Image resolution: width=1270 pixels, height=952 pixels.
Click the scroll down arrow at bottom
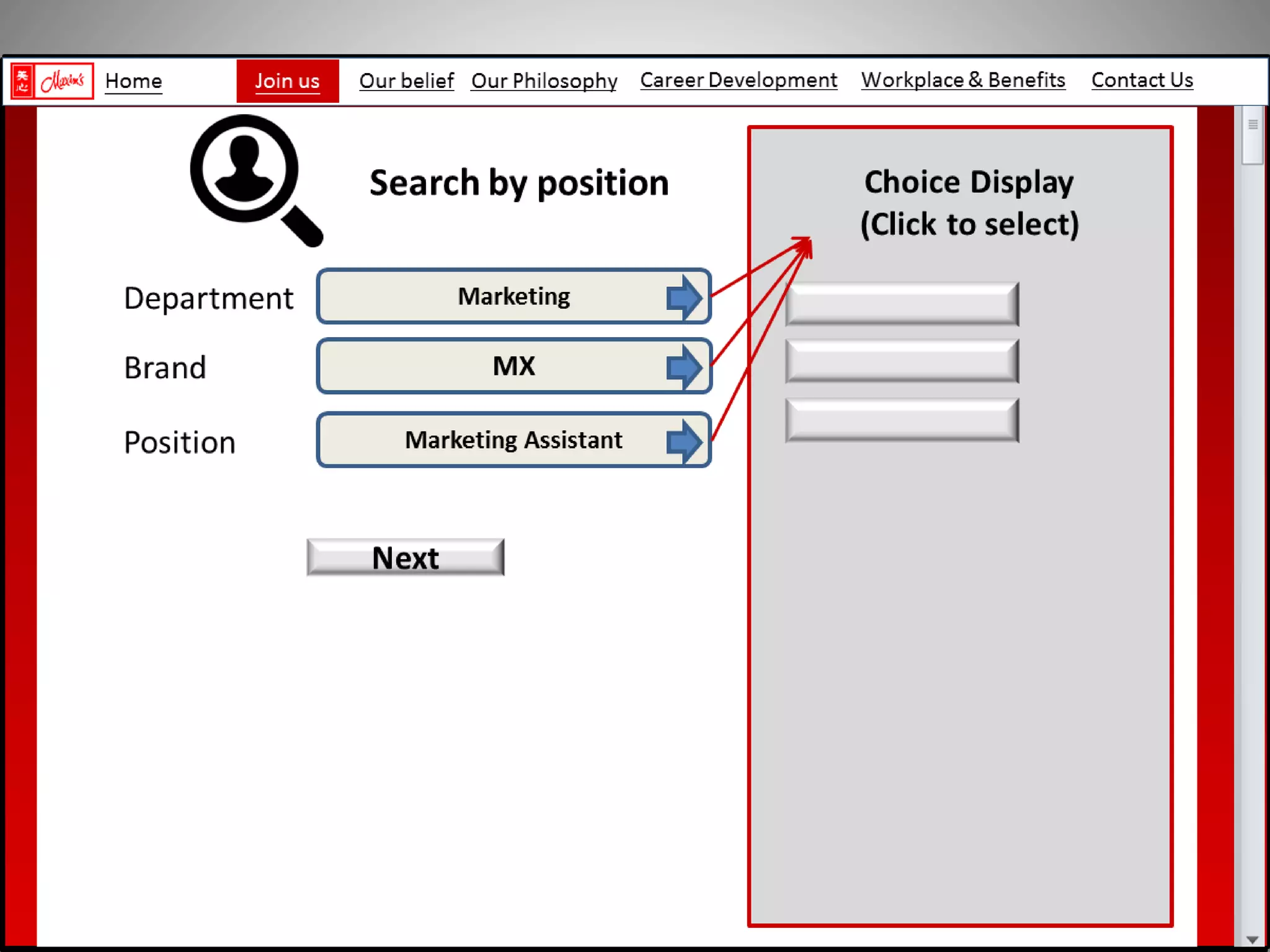pyautogui.click(x=1252, y=940)
